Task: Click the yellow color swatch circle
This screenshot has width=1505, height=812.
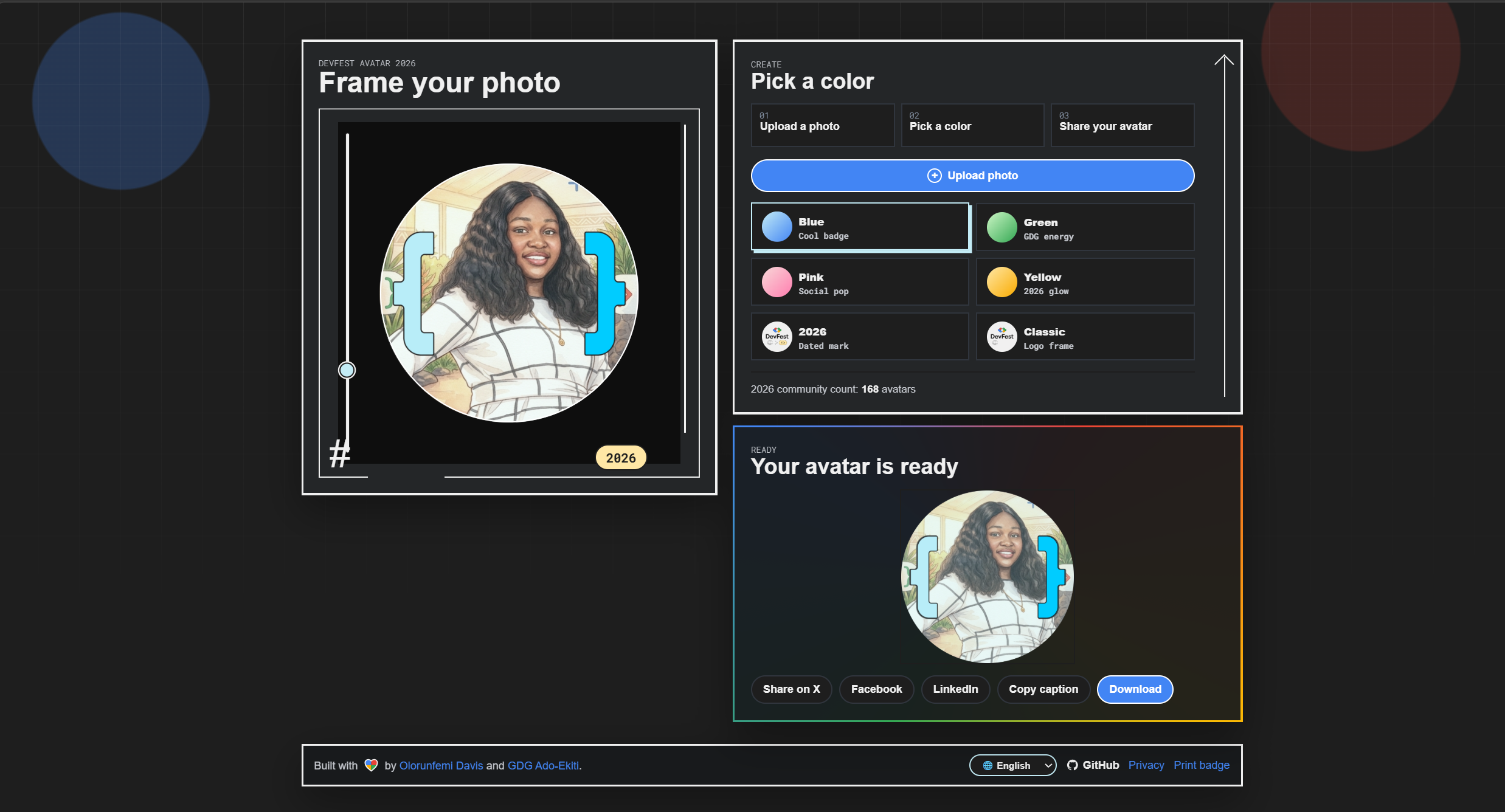Action: [x=1002, y=282]
